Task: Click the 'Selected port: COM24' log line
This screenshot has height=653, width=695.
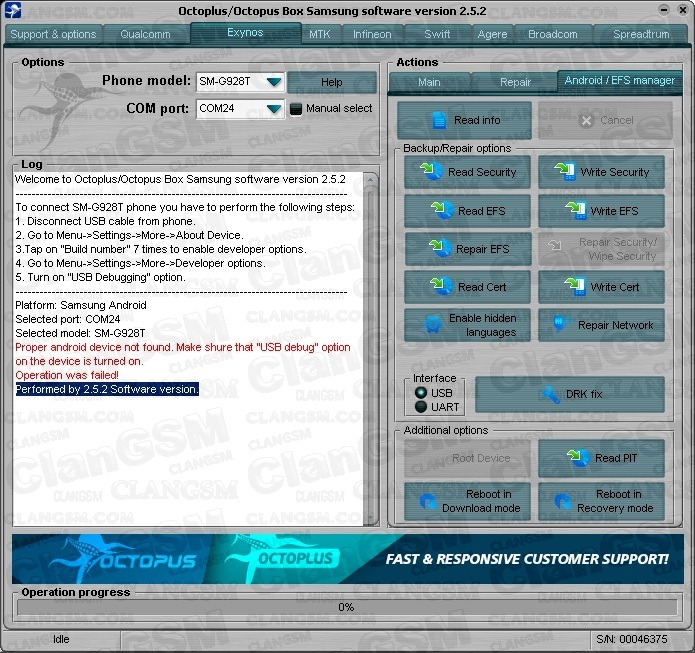Action: tap(68, 319)
